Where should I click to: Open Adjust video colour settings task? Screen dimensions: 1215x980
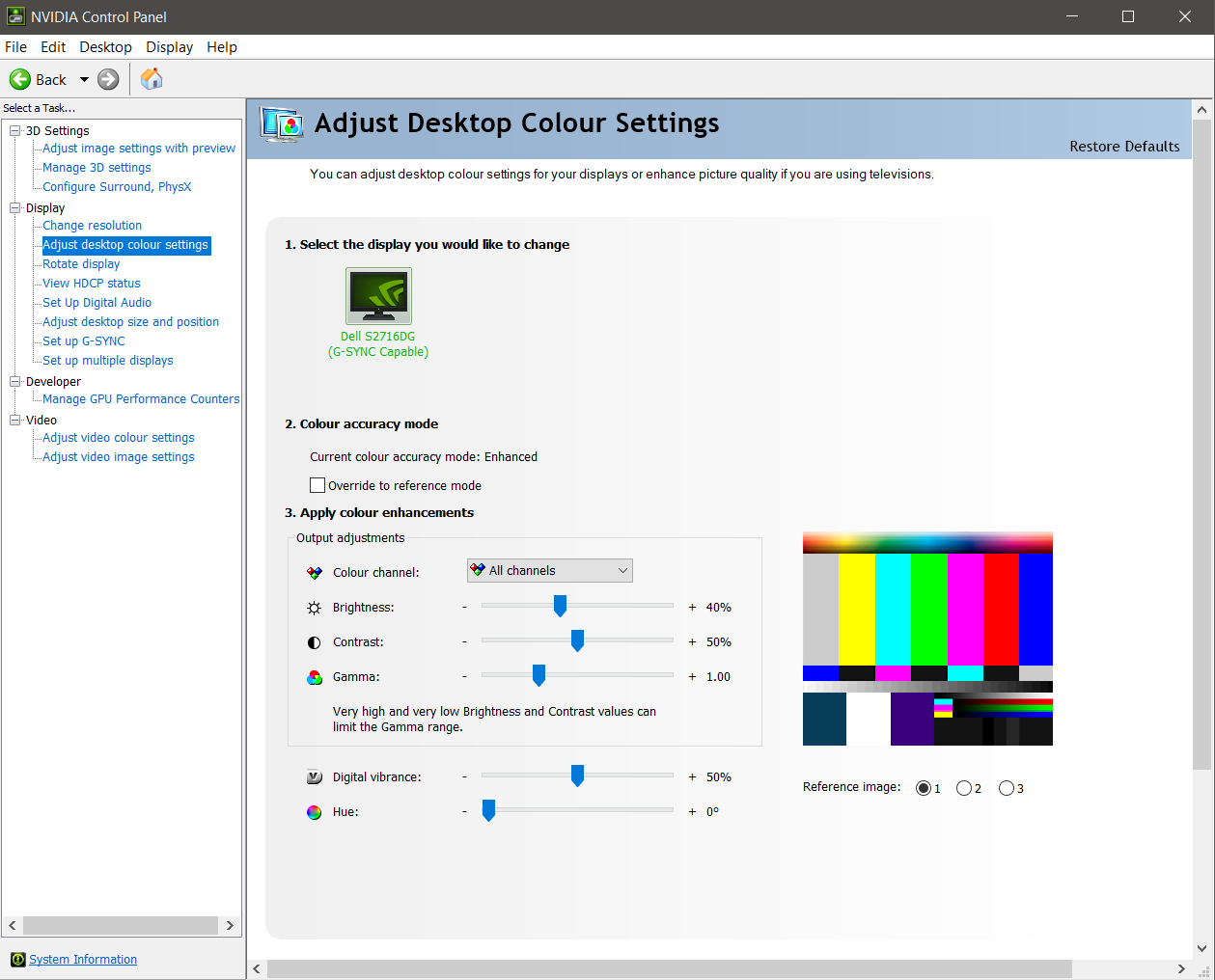119,438
